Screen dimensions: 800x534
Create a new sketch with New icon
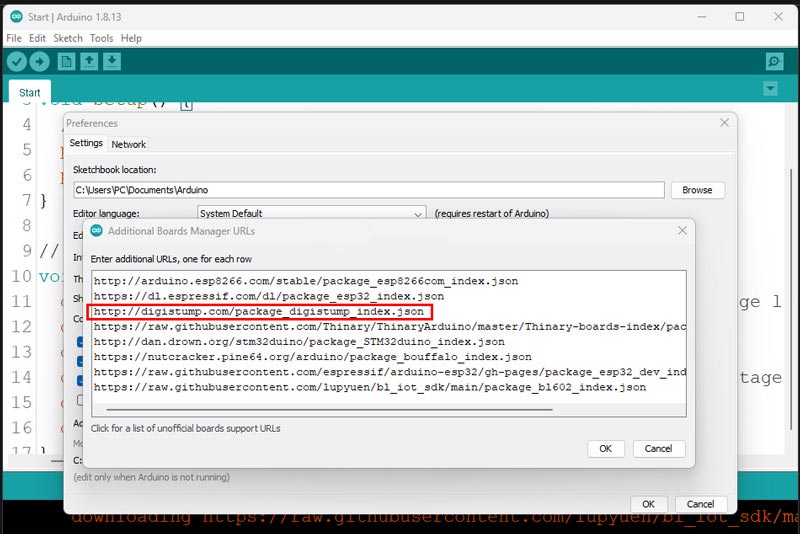pos(66,62)
